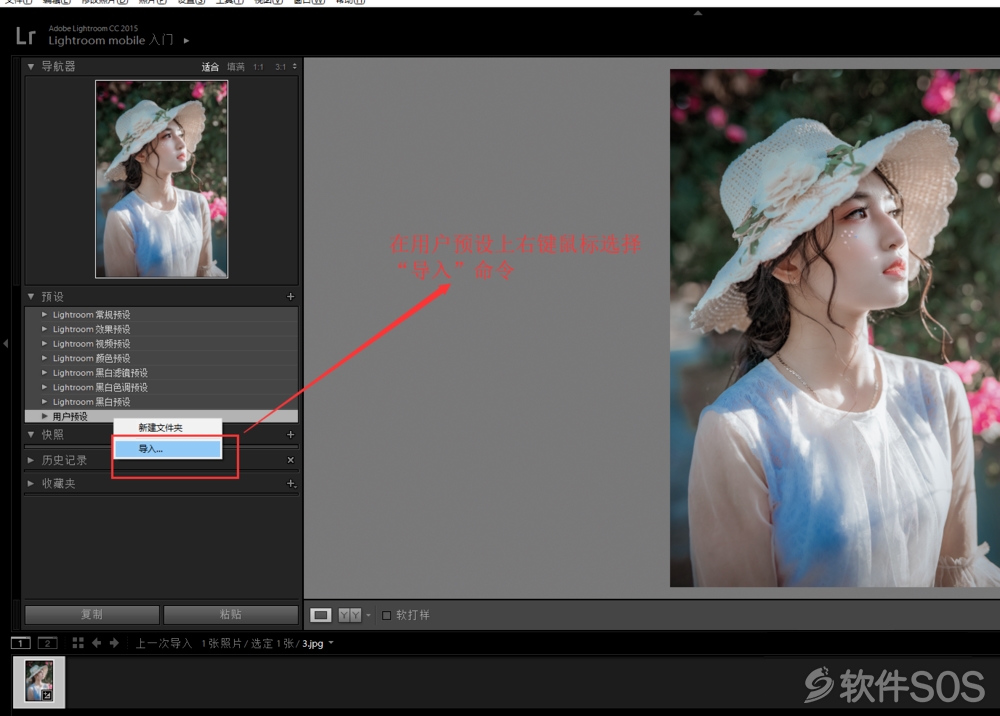This screenshot has width=1000, height=716.
Task: Go back with filmstrip left arrow
Action: [96, 643]
